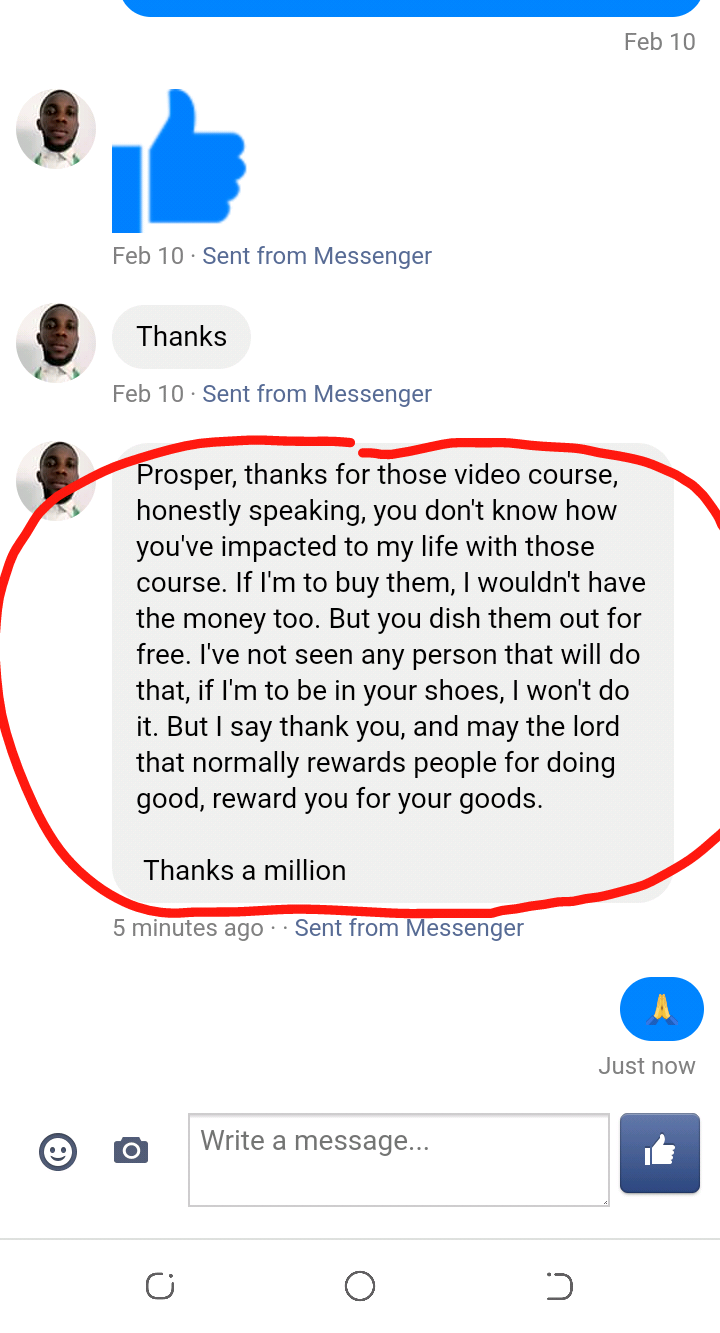Open sender avatar beside the long message

pos(56,481)
